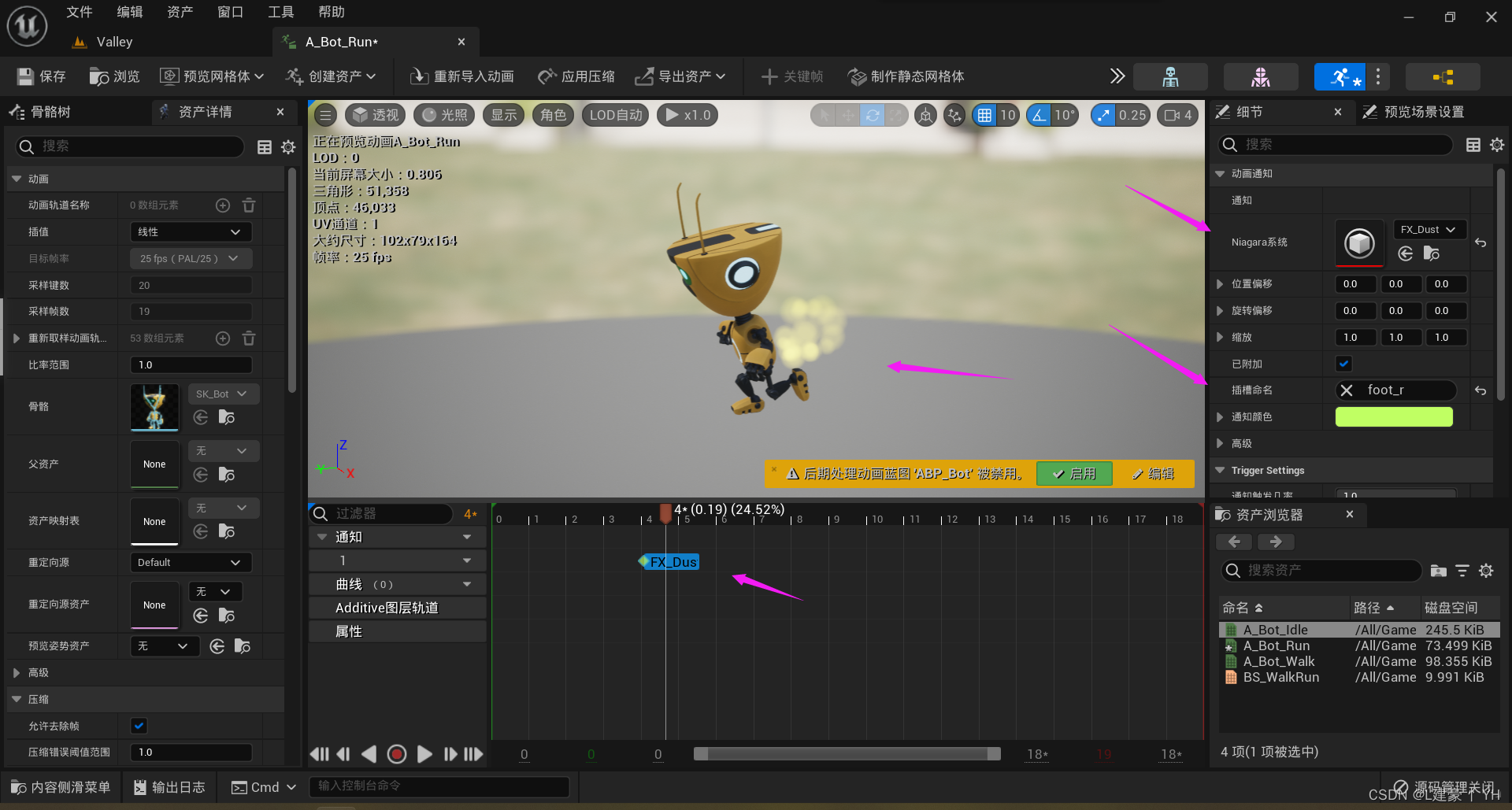The image size is (1512, 810).
Task: Select the translate move tool in viewport
Action: pos(848,115)
